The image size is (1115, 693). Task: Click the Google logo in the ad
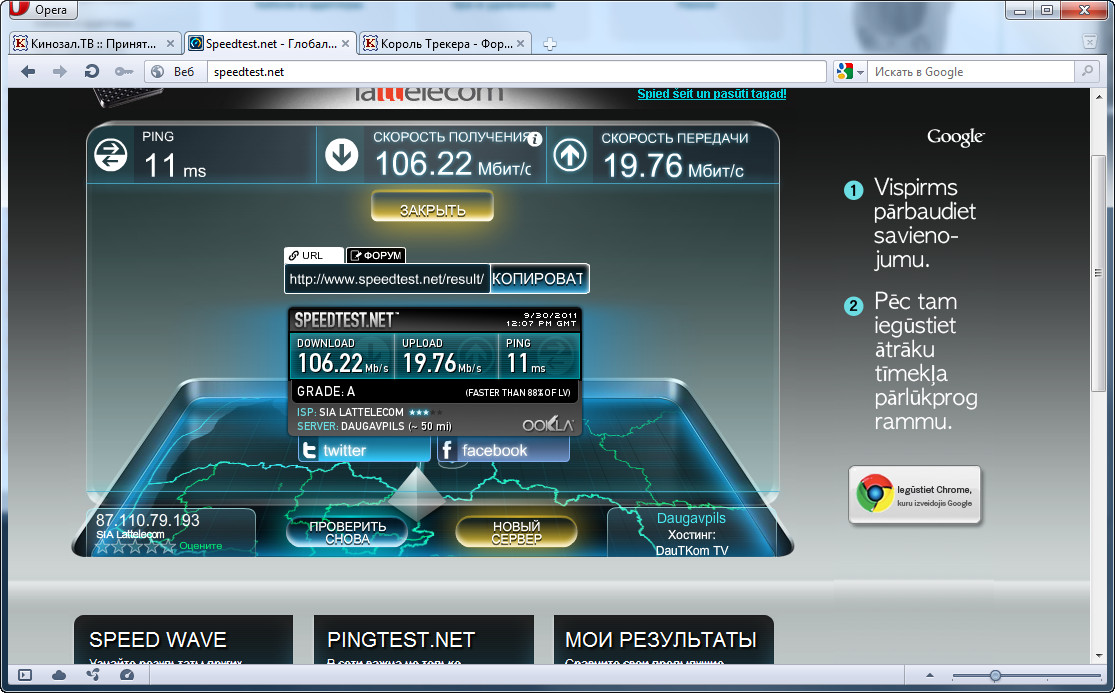click(x=956, y=137)
